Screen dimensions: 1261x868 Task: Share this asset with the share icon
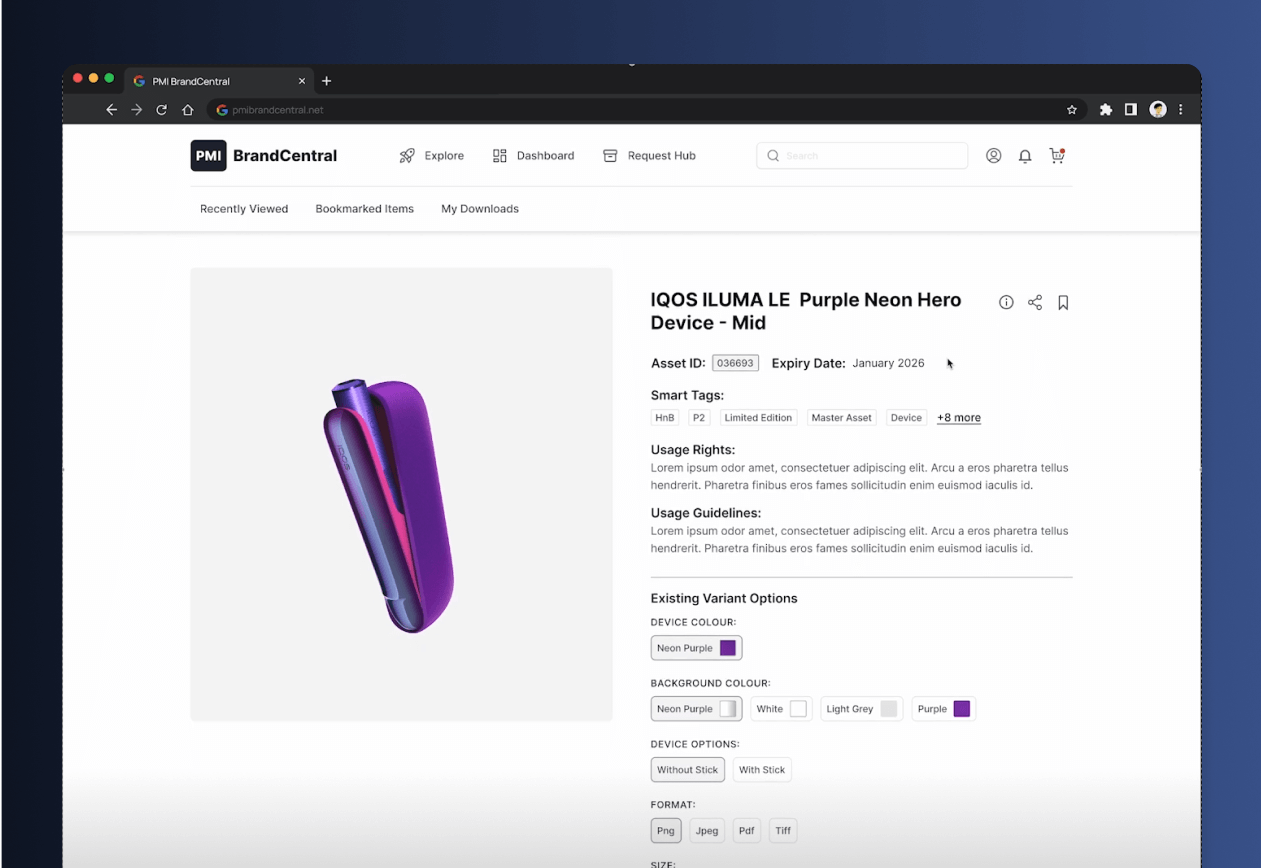[x=1035, y=303]
